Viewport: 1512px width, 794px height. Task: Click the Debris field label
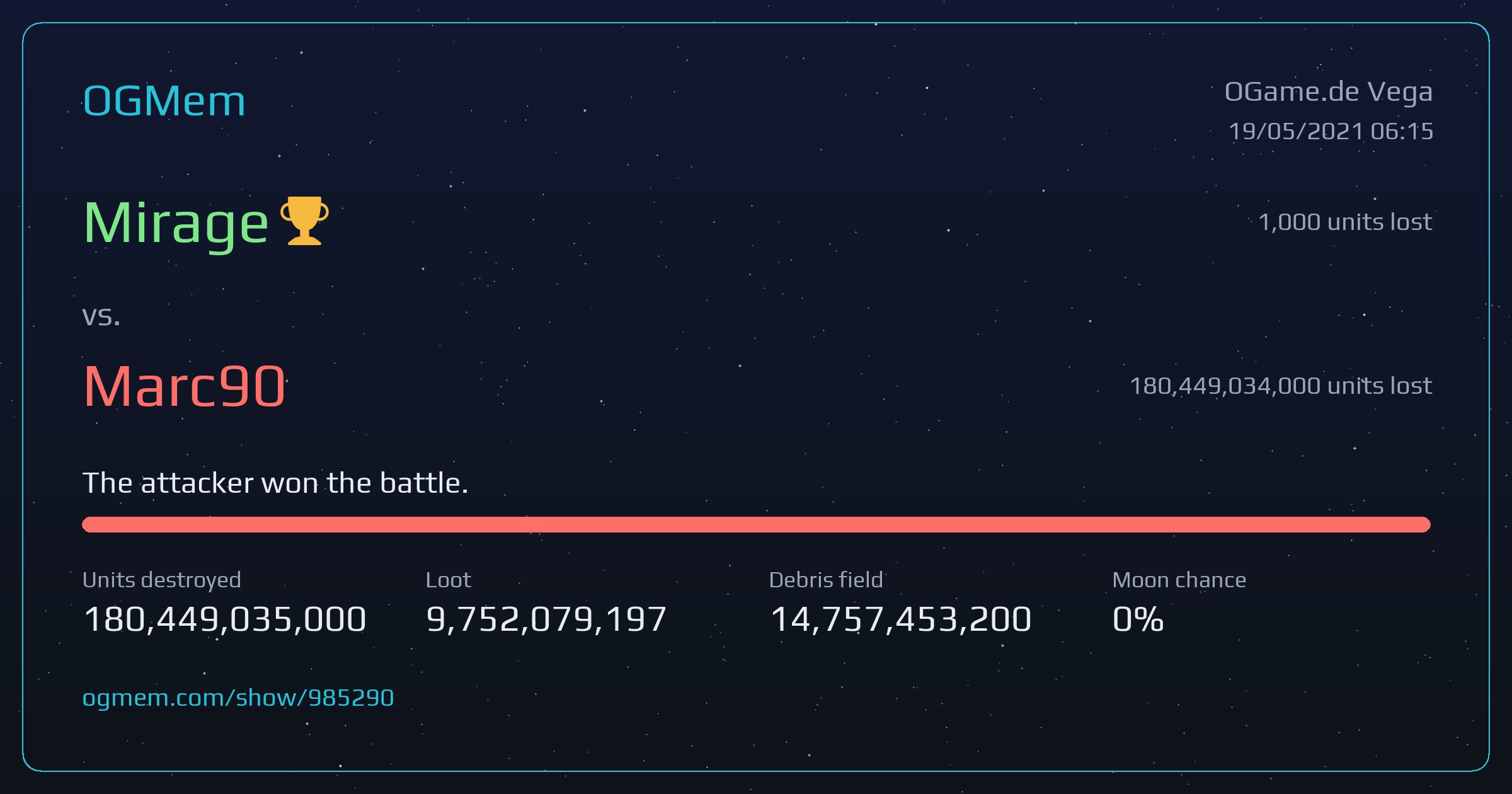click(x=826, y=580)
